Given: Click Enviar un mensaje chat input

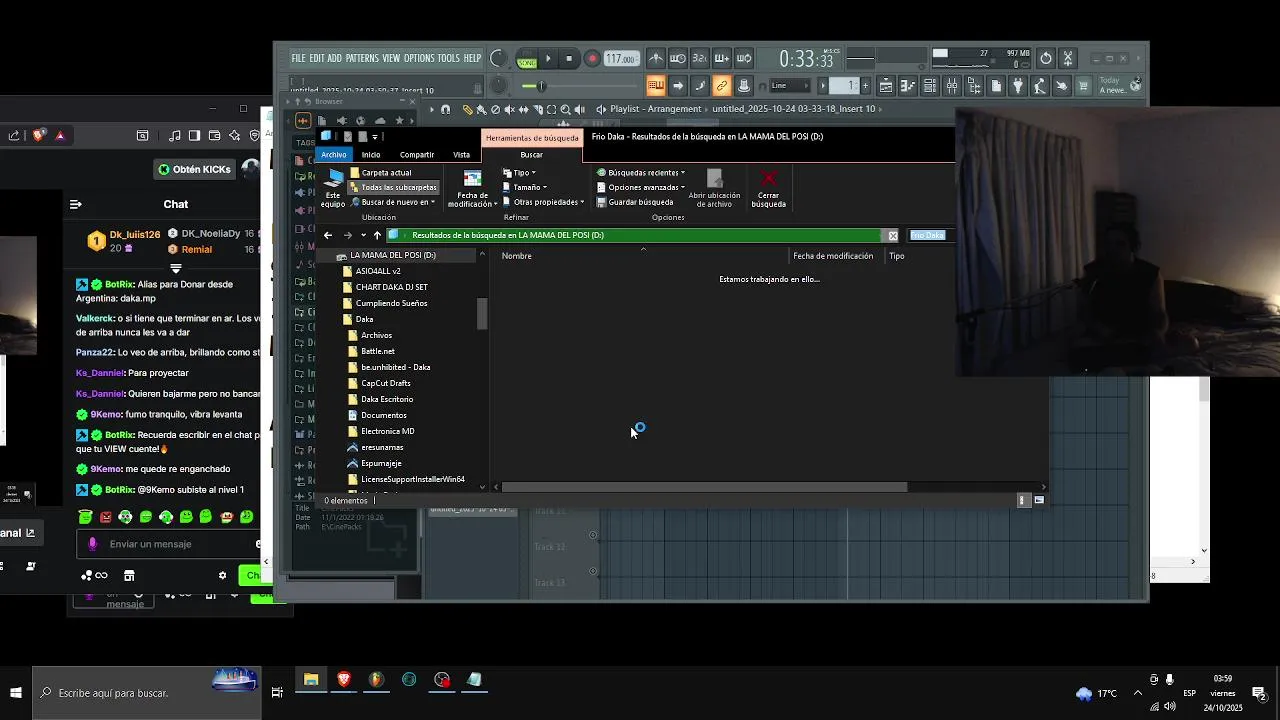Looking at the screenshot, I should click(x=168, y=544).
